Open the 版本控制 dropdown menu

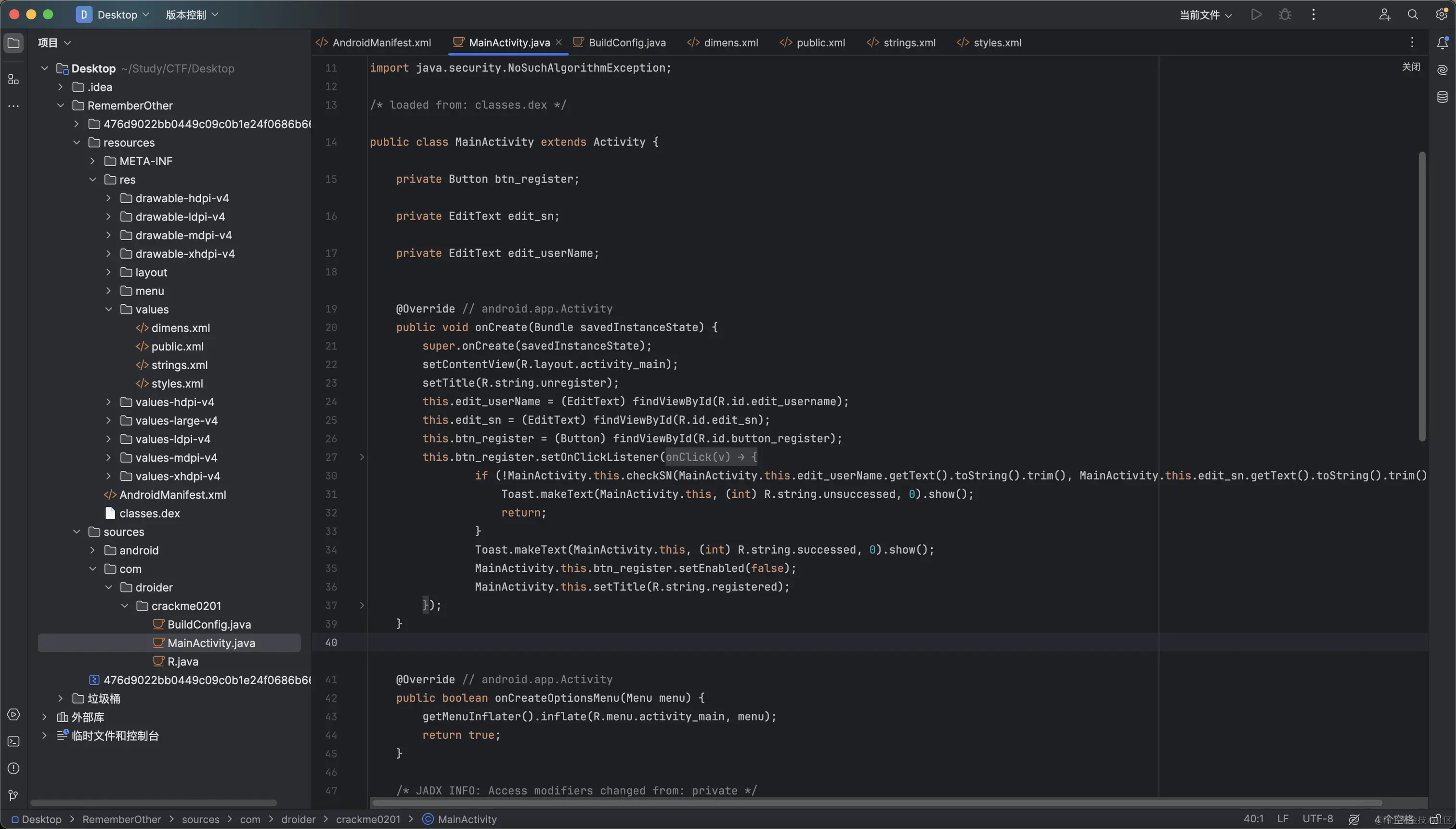pos(191,15)
